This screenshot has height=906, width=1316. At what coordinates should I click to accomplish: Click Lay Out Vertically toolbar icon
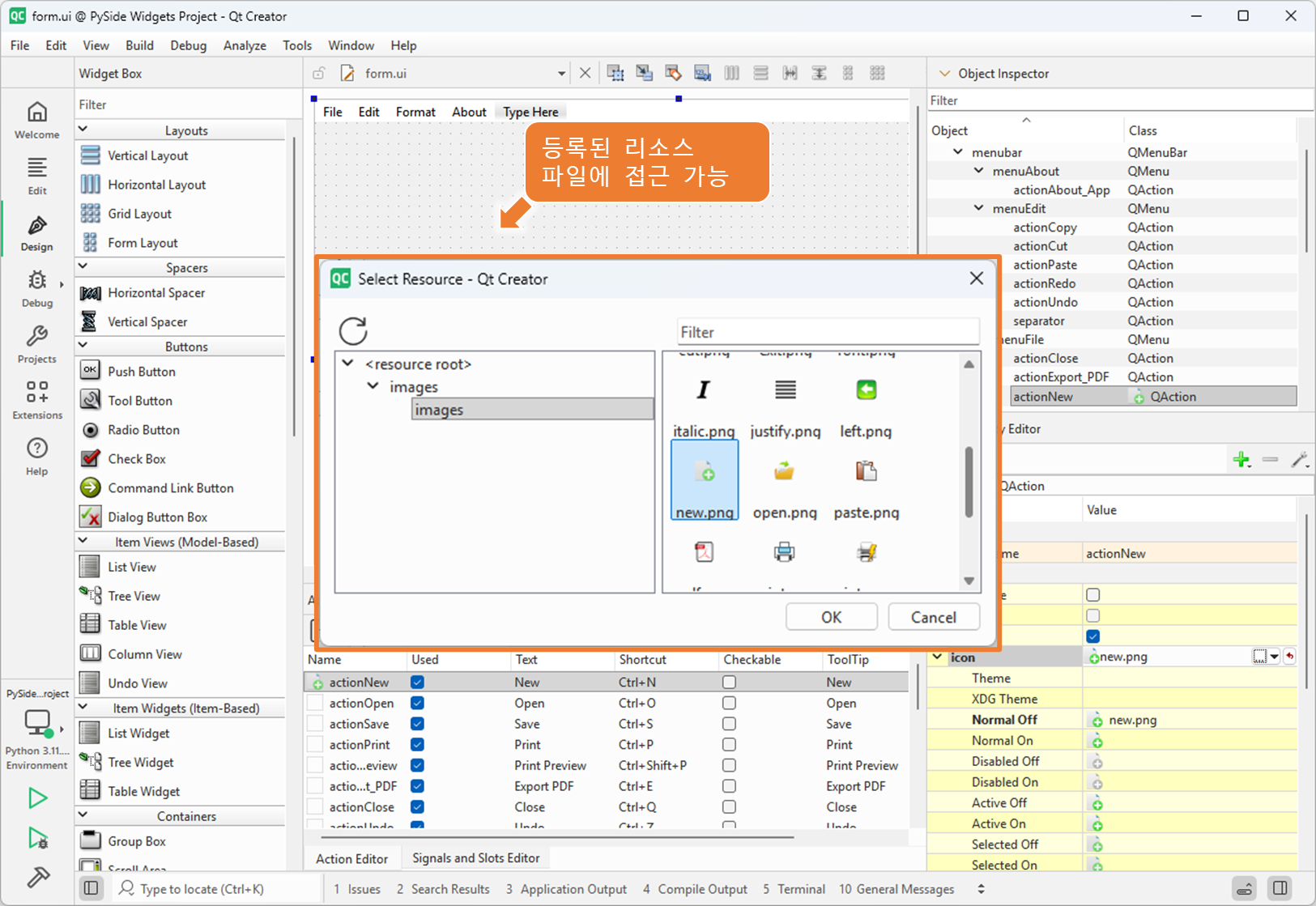[x=760, y=73]
